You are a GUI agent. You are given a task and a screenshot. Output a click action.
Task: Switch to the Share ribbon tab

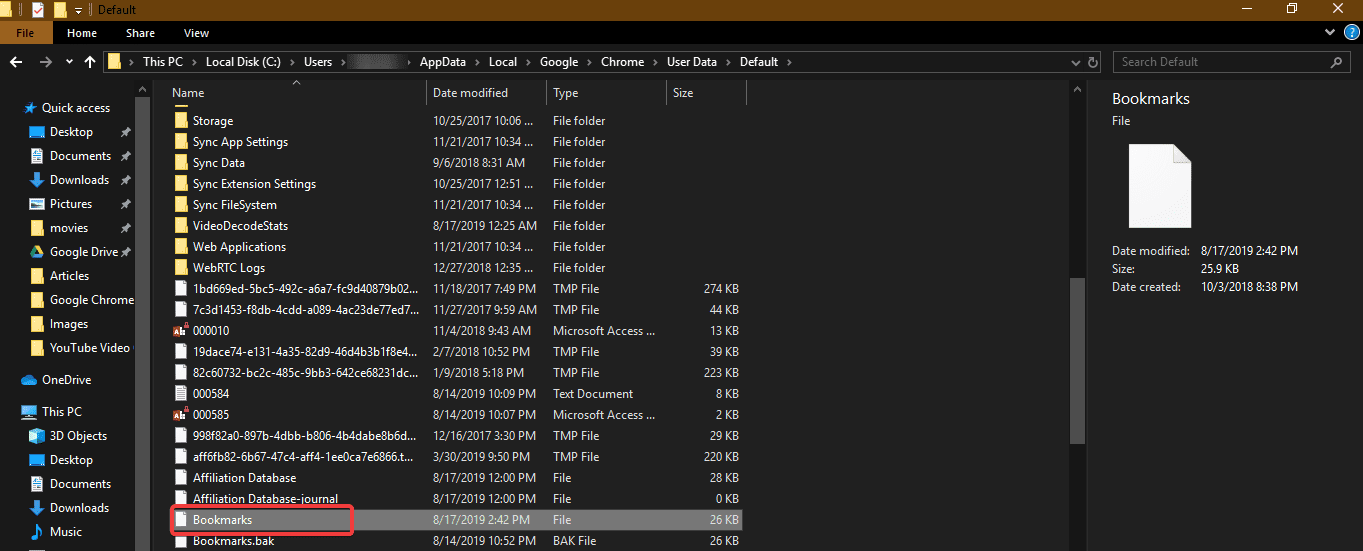tap(140, 33)
